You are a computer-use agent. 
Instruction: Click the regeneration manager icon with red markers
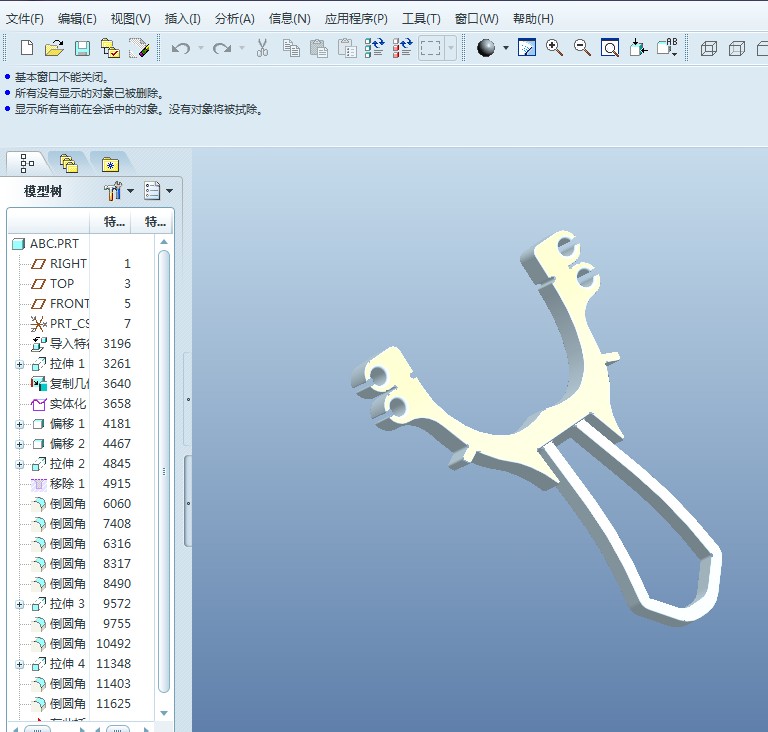(403, 48)
